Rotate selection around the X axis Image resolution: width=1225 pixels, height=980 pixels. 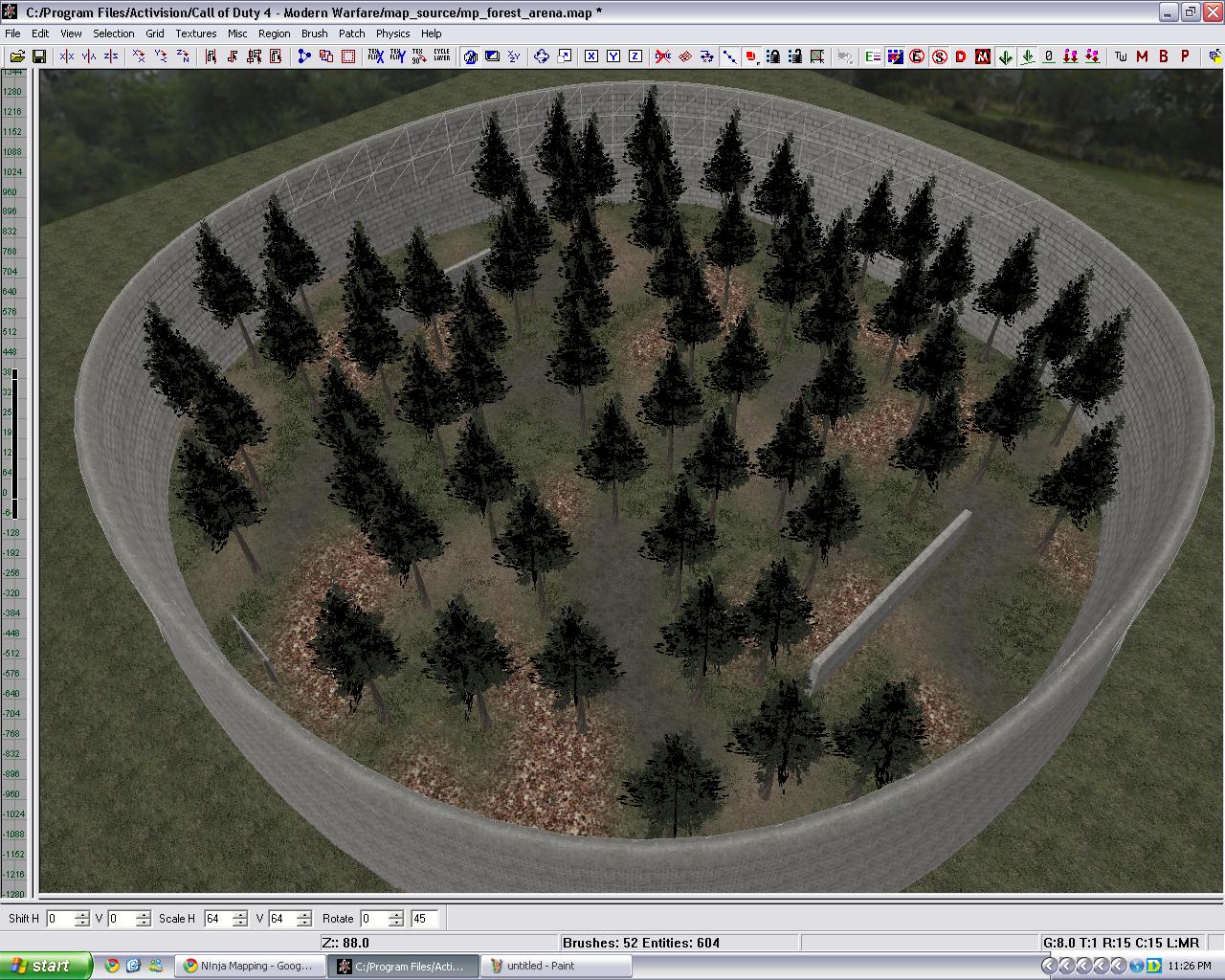tap(140, 56)
